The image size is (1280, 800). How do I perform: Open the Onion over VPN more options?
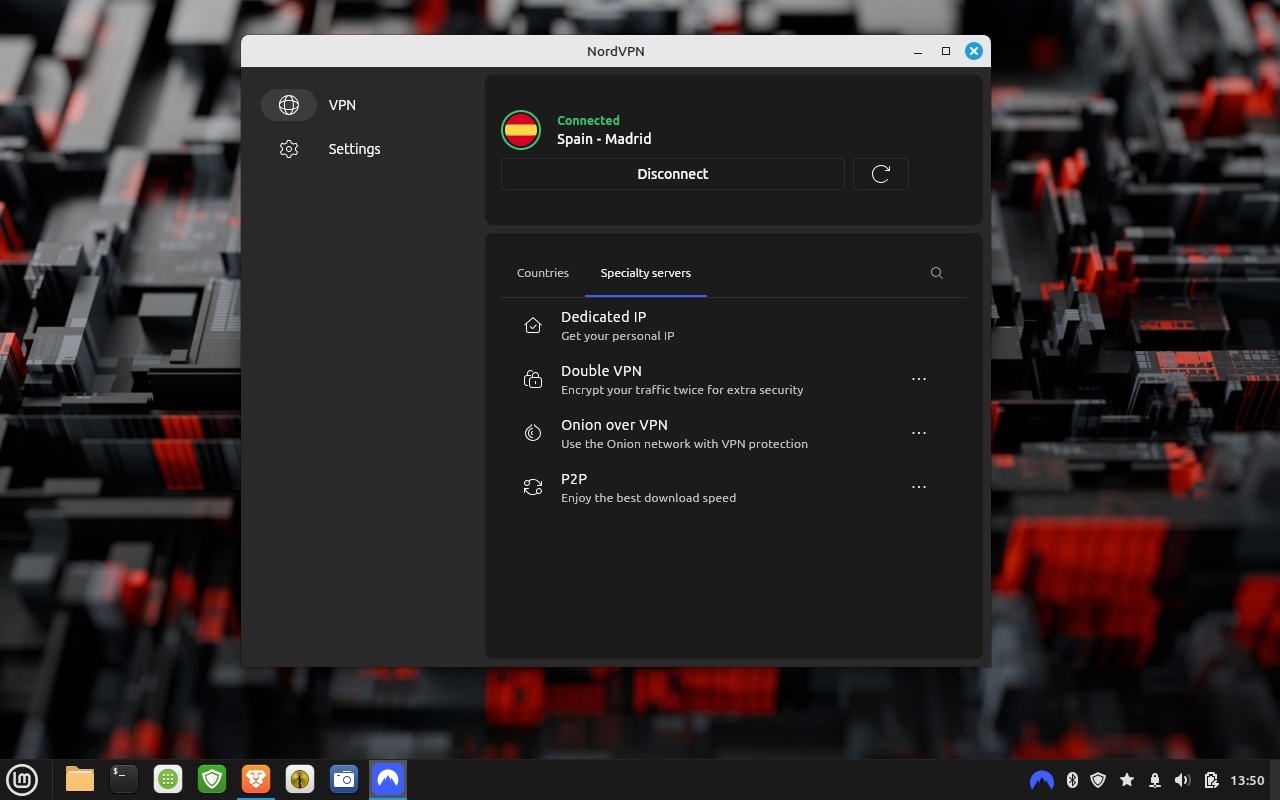click(x=919, y=433)
